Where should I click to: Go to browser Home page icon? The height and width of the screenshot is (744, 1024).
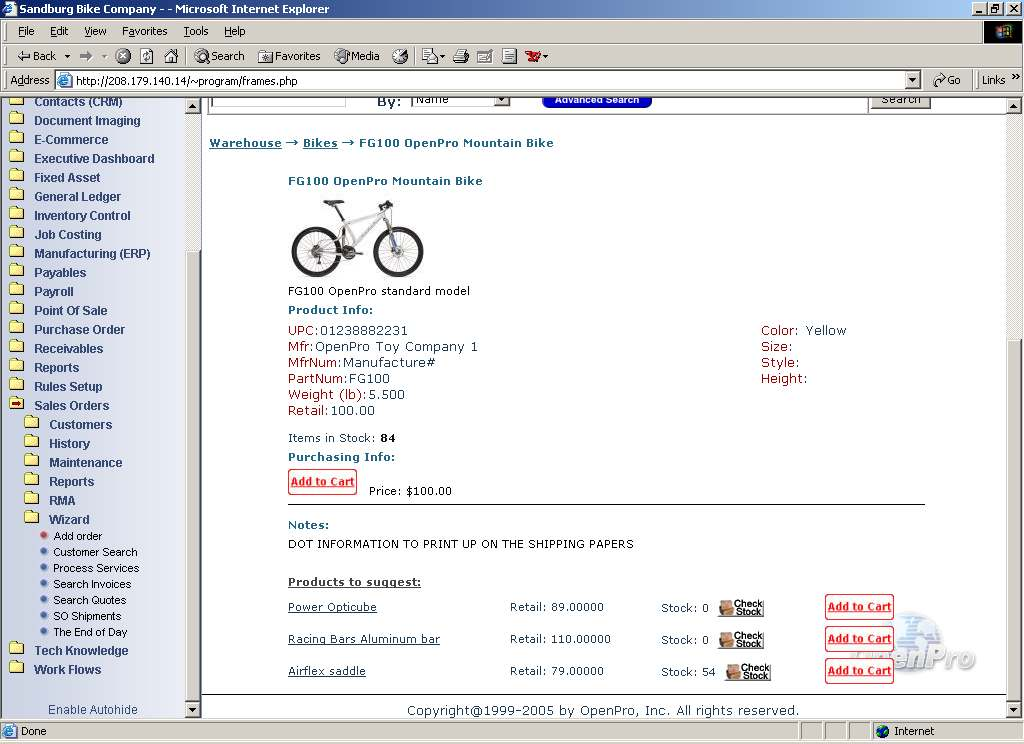click(x=171, y=56)
